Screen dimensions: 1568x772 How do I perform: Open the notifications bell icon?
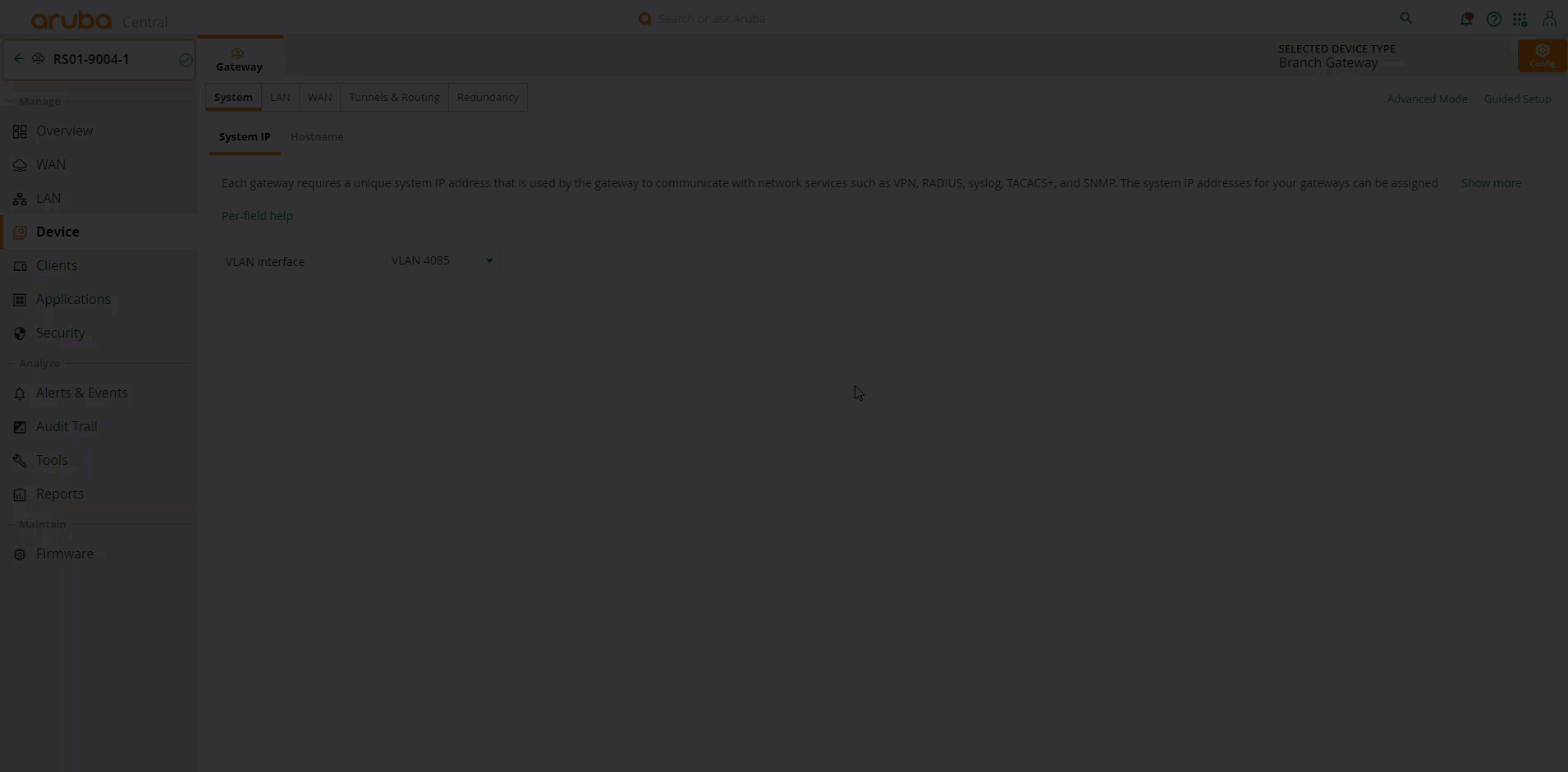[x=1465, y=19]
